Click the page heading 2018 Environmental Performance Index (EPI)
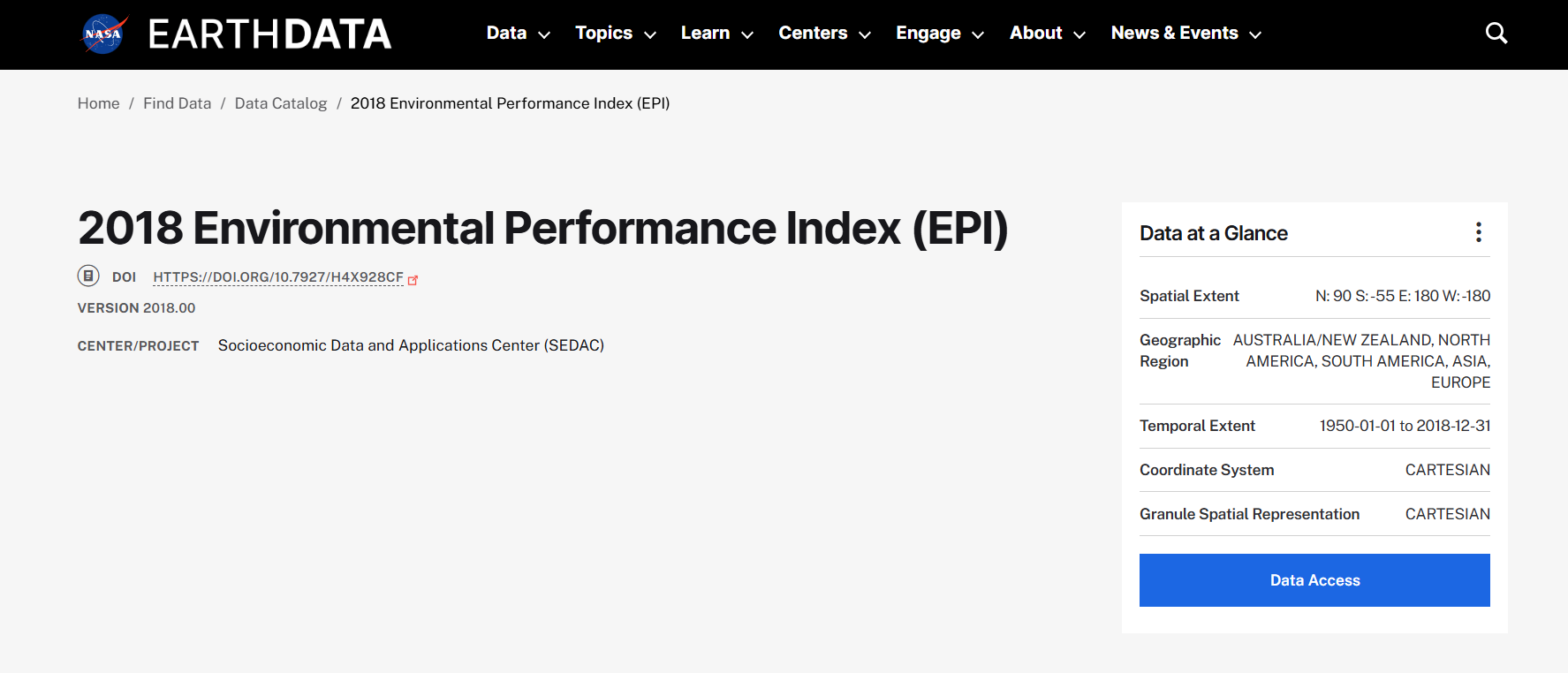The width and height of the screenshot is (1568, 673). [542, 229]
